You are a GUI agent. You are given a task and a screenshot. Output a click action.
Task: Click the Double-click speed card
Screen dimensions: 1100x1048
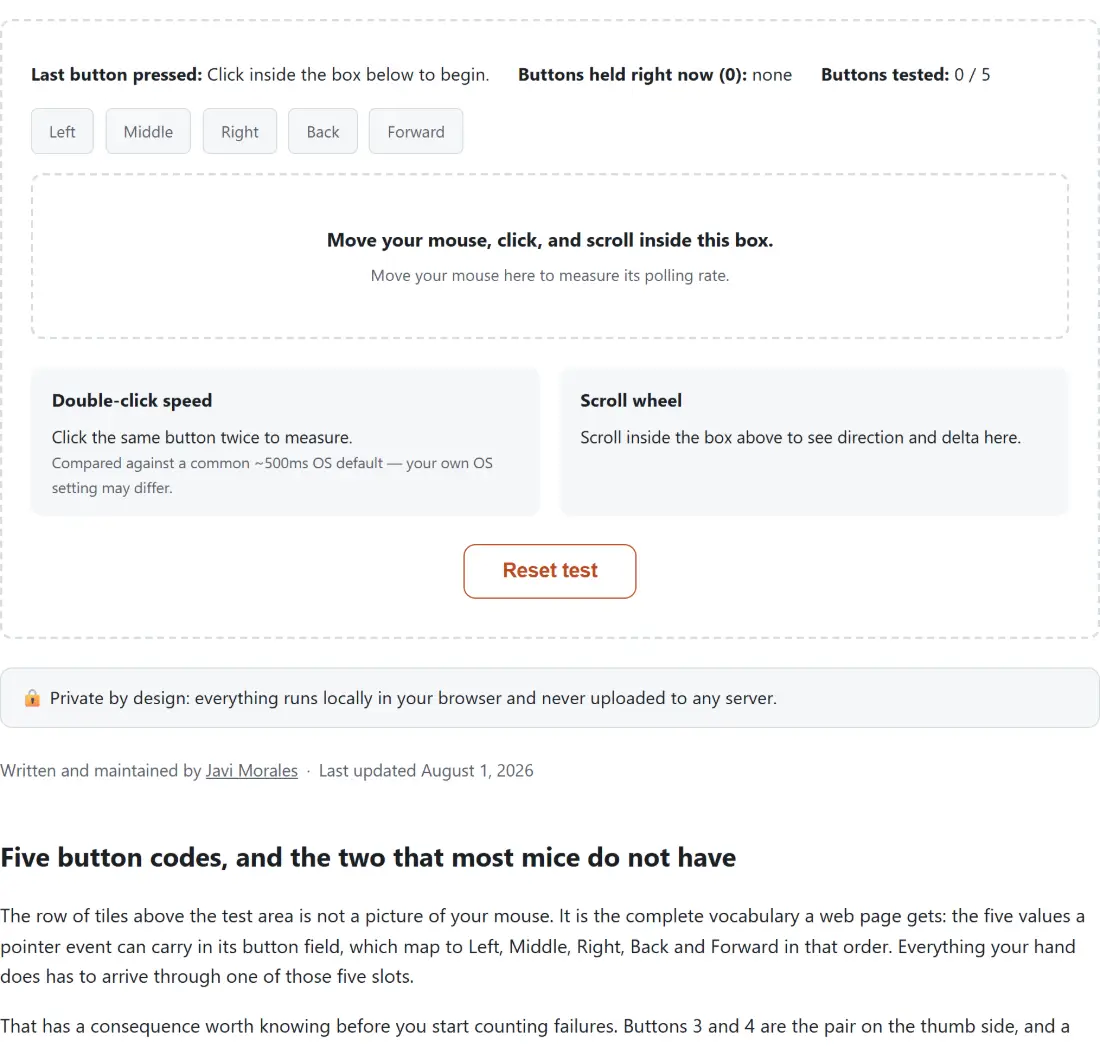click(286, 442)
